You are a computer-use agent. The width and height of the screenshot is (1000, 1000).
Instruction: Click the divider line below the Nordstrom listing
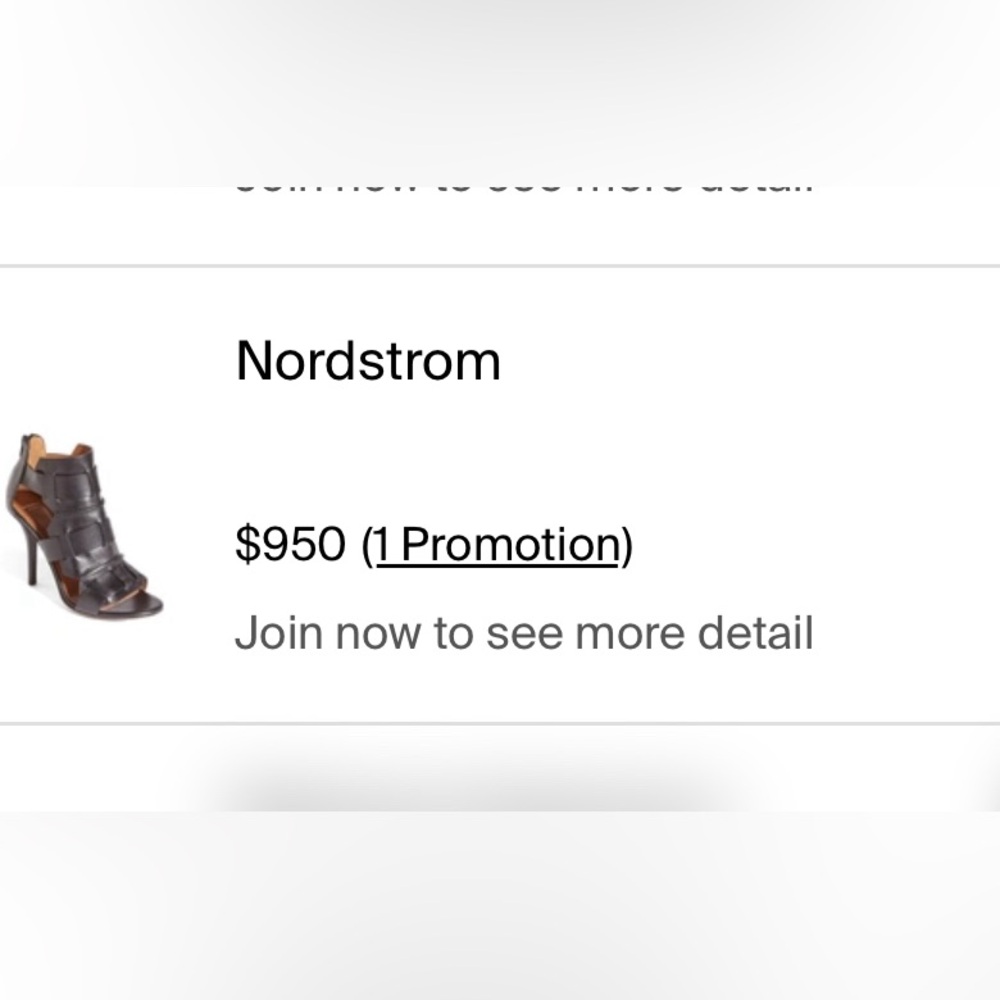[500, 722]
